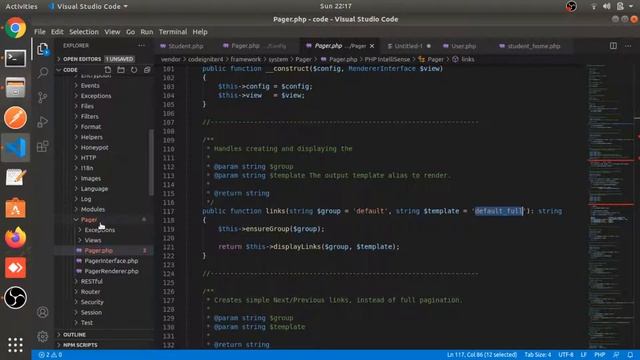Image resolution: width=640 pixels, height=360 pixels.
Task: Open the Run and Debug view
Action: click(x=43, y=122)
